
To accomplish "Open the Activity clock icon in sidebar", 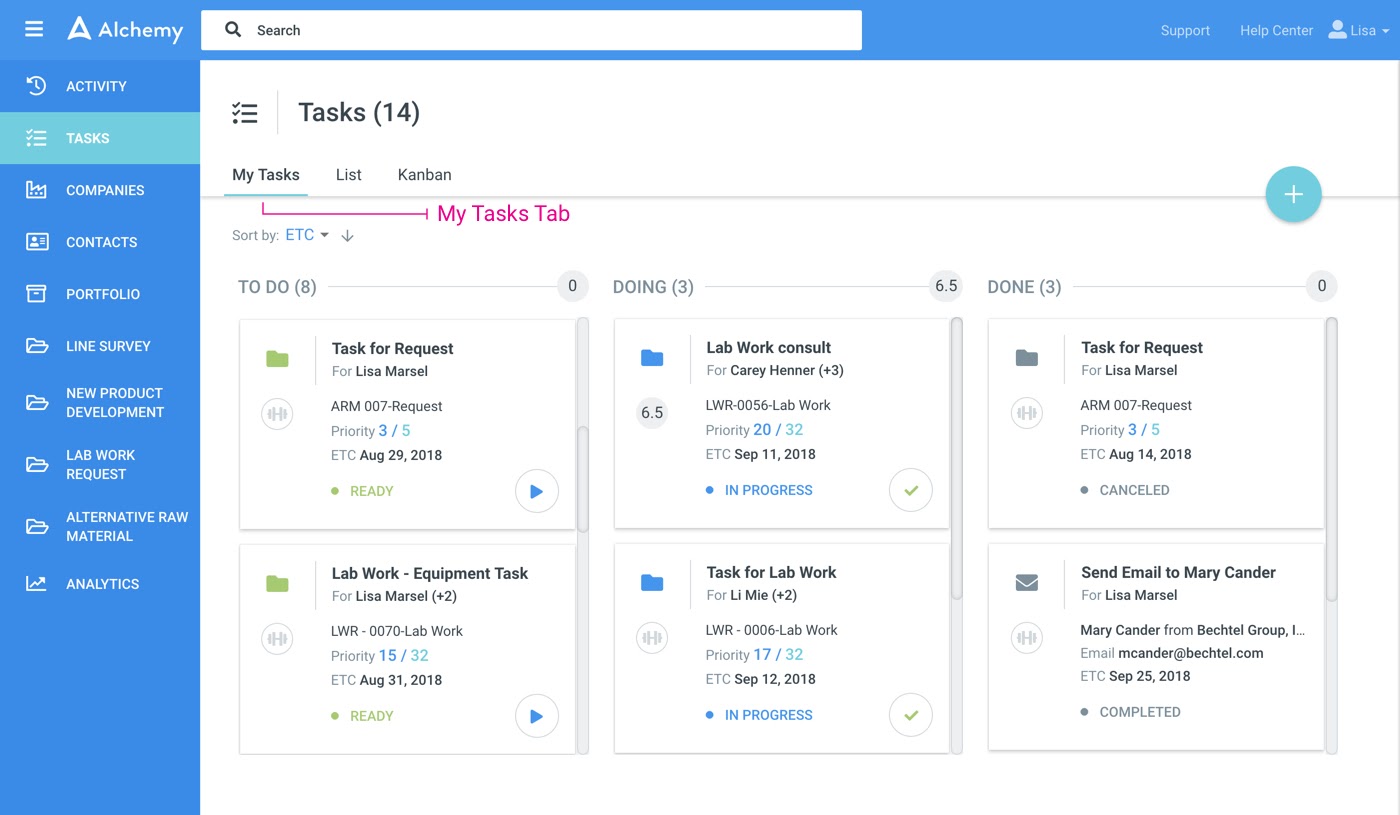I will [x=36, y=86].
